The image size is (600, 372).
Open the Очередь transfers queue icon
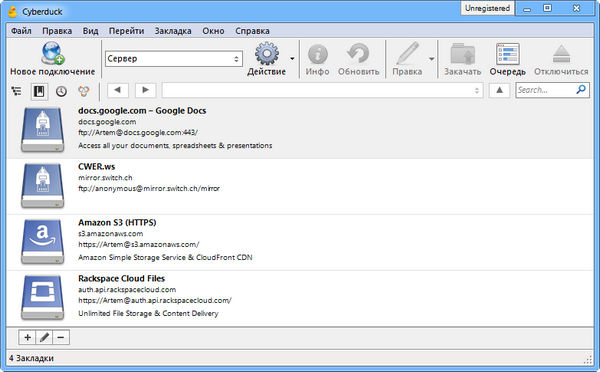tap(507, 54)
